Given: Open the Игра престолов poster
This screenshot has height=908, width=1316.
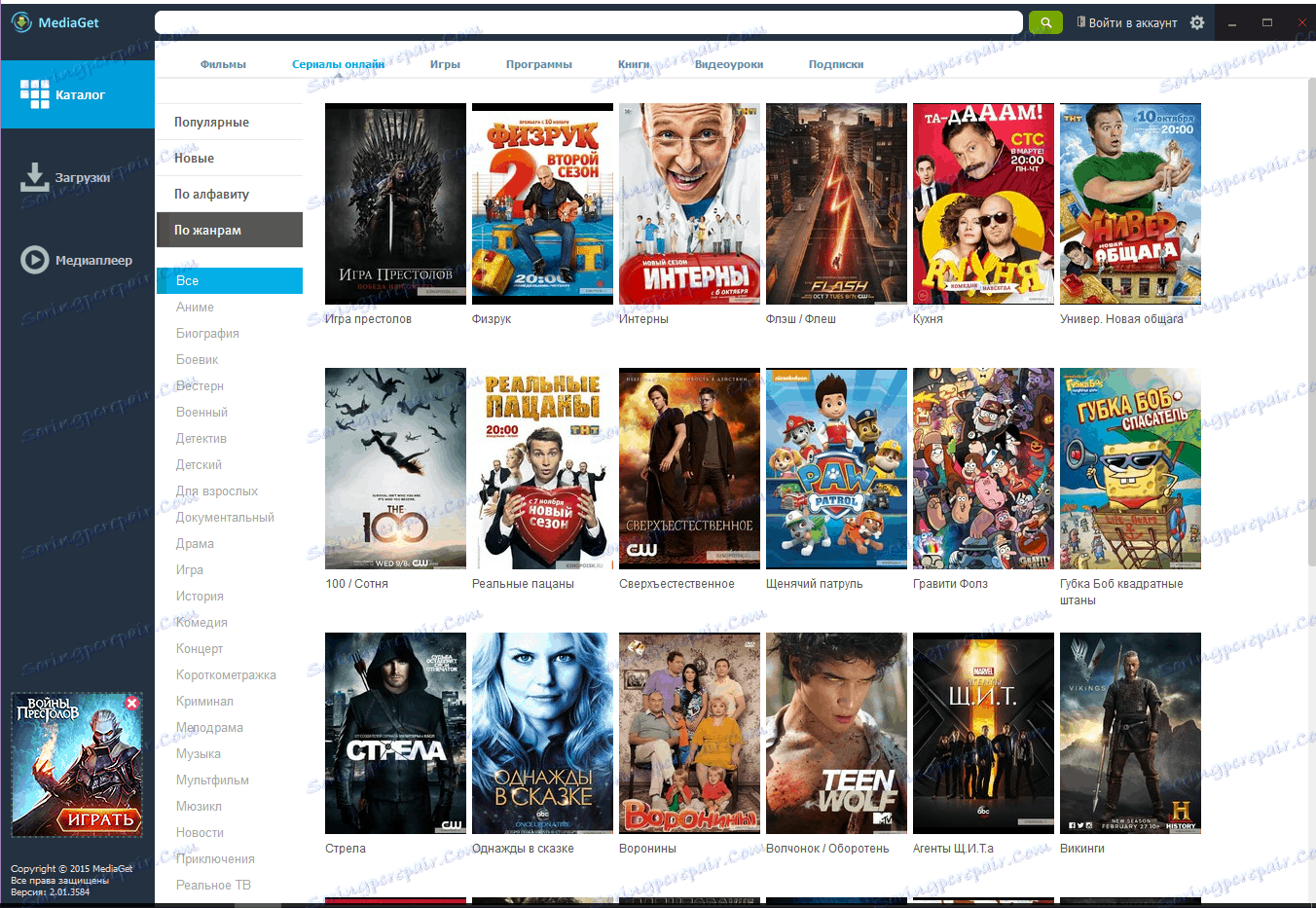Looking at the screenshot, I should [395, 204].
